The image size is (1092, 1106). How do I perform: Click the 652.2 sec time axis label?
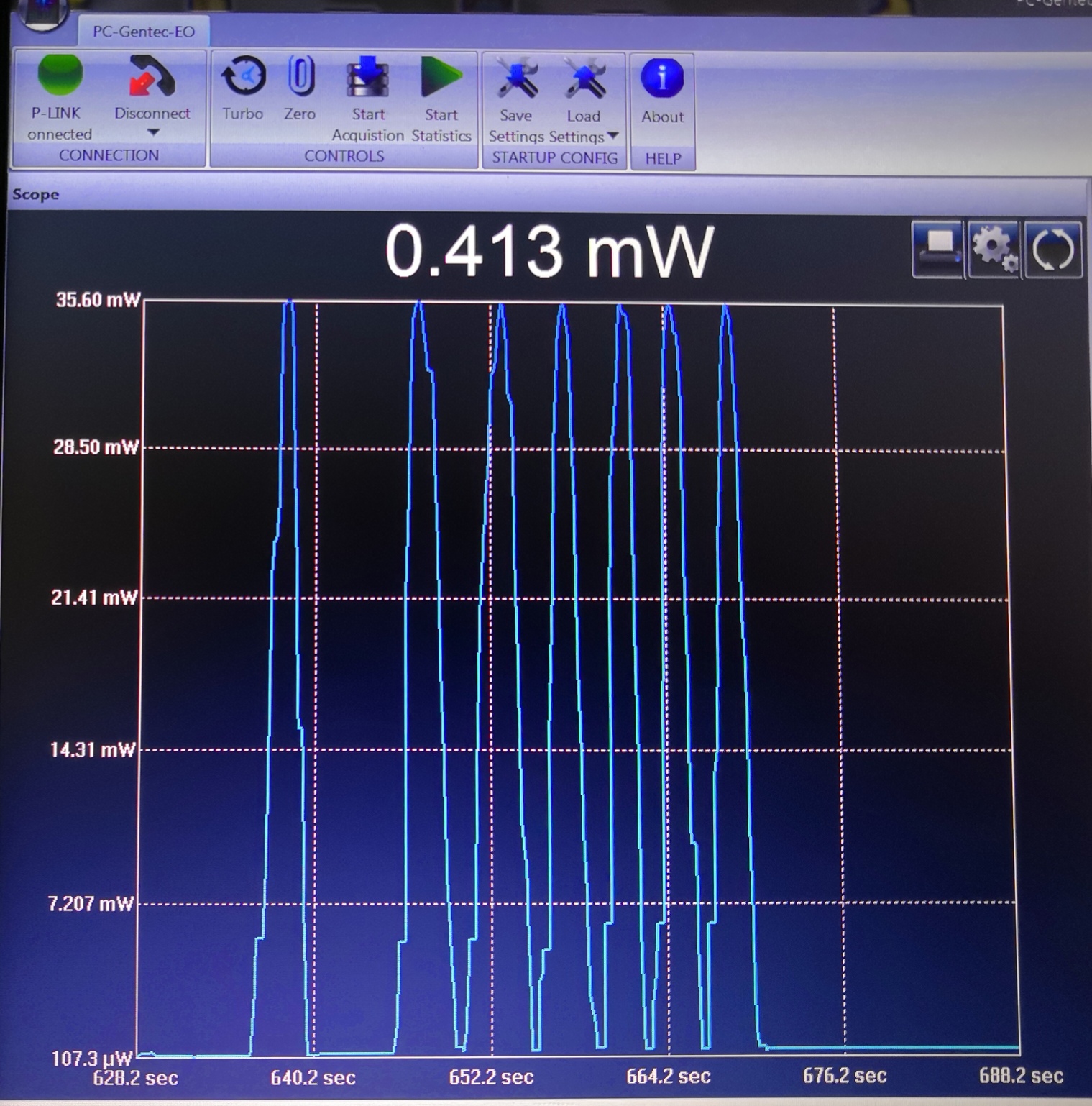point(491,1077)
